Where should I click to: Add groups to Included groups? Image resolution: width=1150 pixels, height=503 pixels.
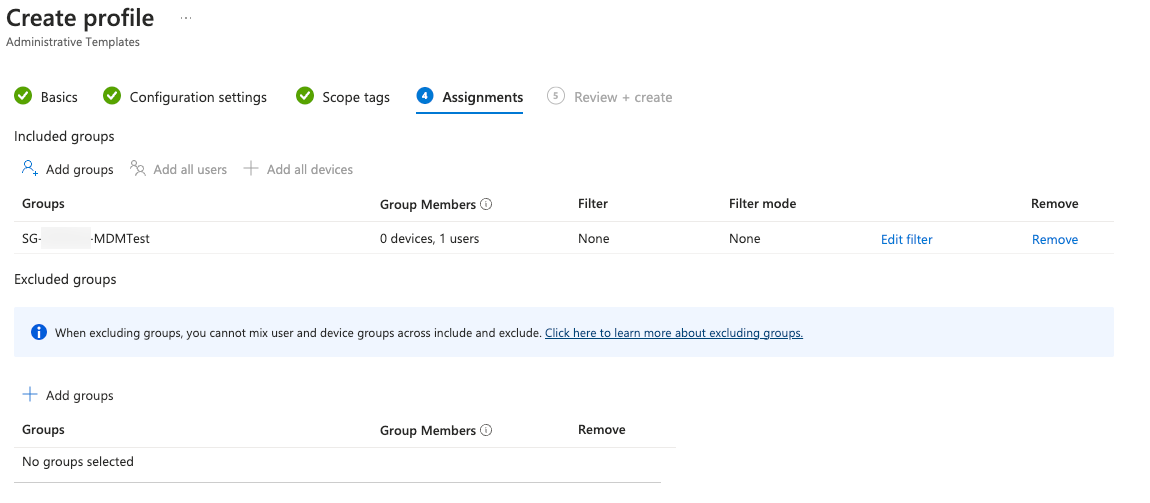point(68,169)
